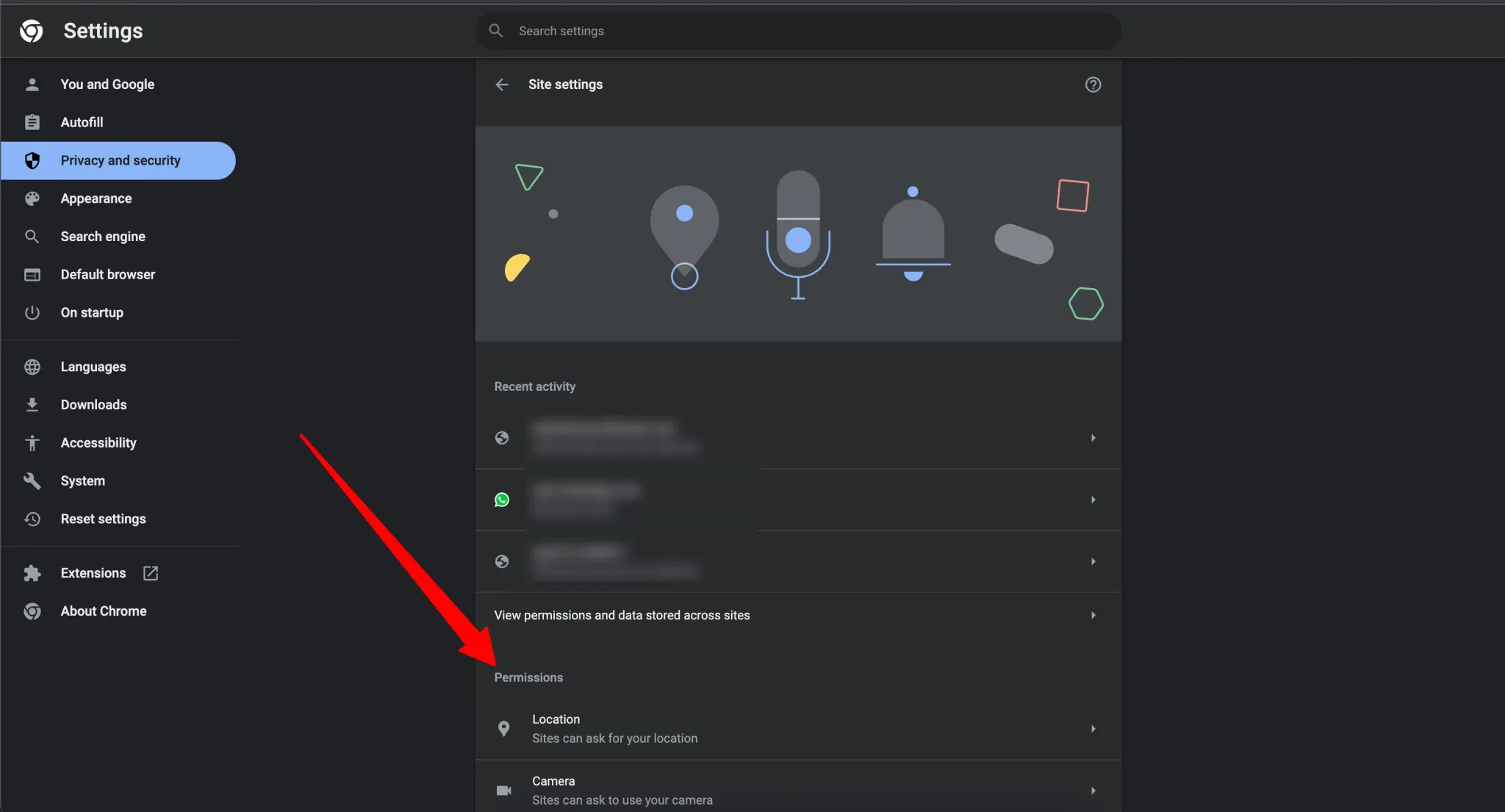Open the help icon in Site settings
Viewport: 1505px width, 812px height.
coord(1093,85)
